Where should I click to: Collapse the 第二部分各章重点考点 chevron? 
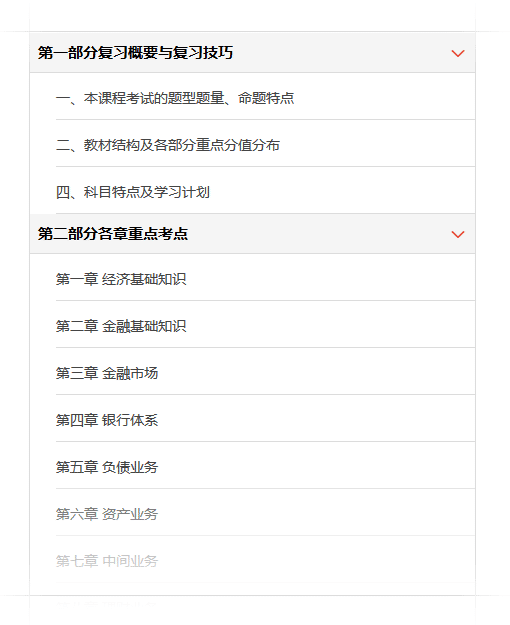point(457,234)
